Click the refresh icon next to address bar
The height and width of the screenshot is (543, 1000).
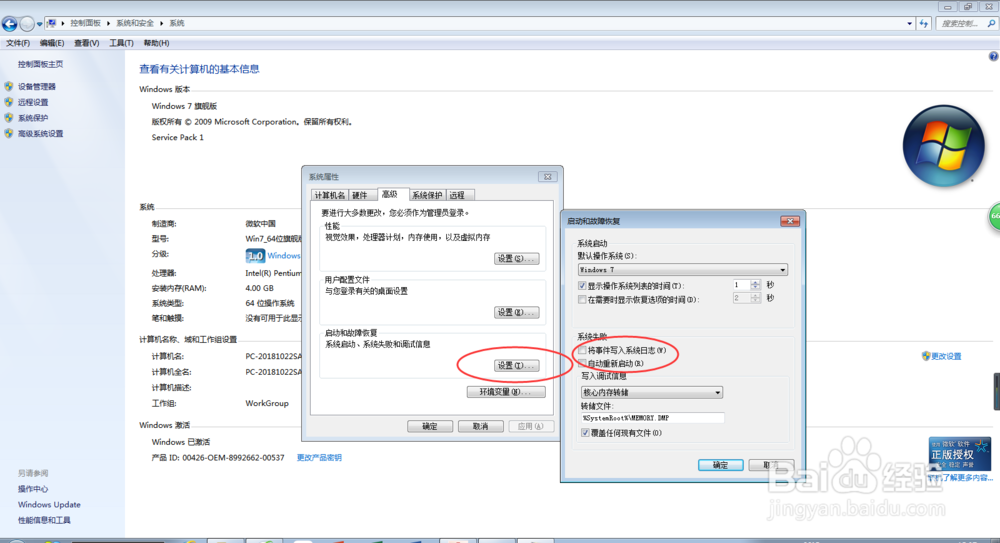point(924,24)
